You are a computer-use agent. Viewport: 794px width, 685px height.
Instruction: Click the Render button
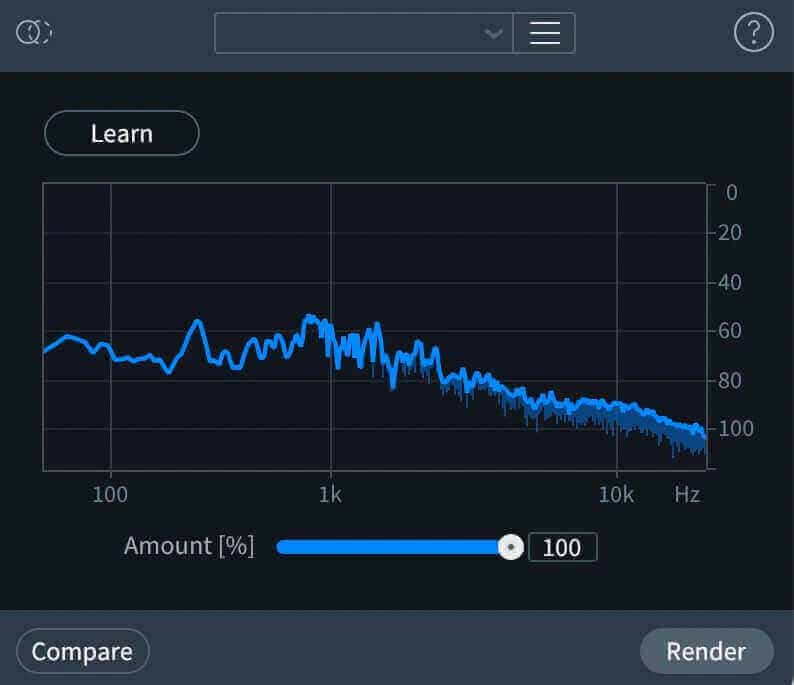coord(706,651)
